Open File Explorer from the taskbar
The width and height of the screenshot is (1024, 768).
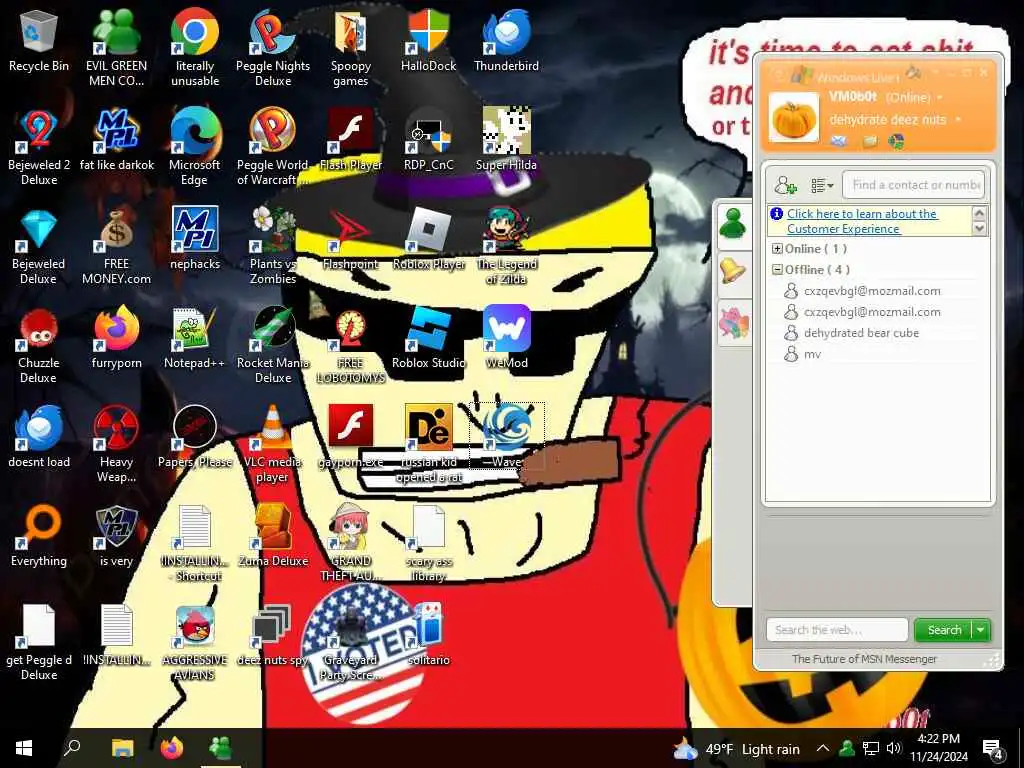coord(122,748)
